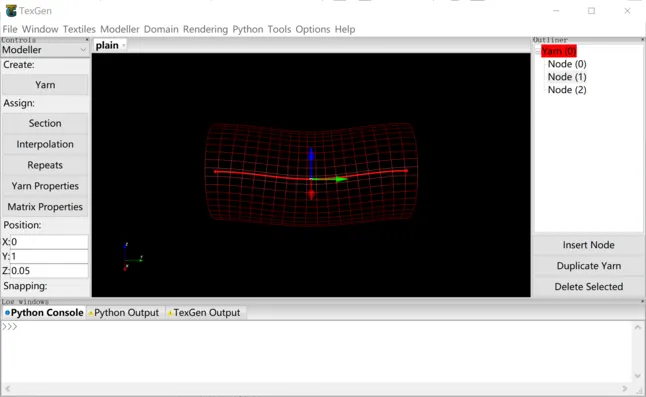Click the Interpolation button

click(45, 144)
